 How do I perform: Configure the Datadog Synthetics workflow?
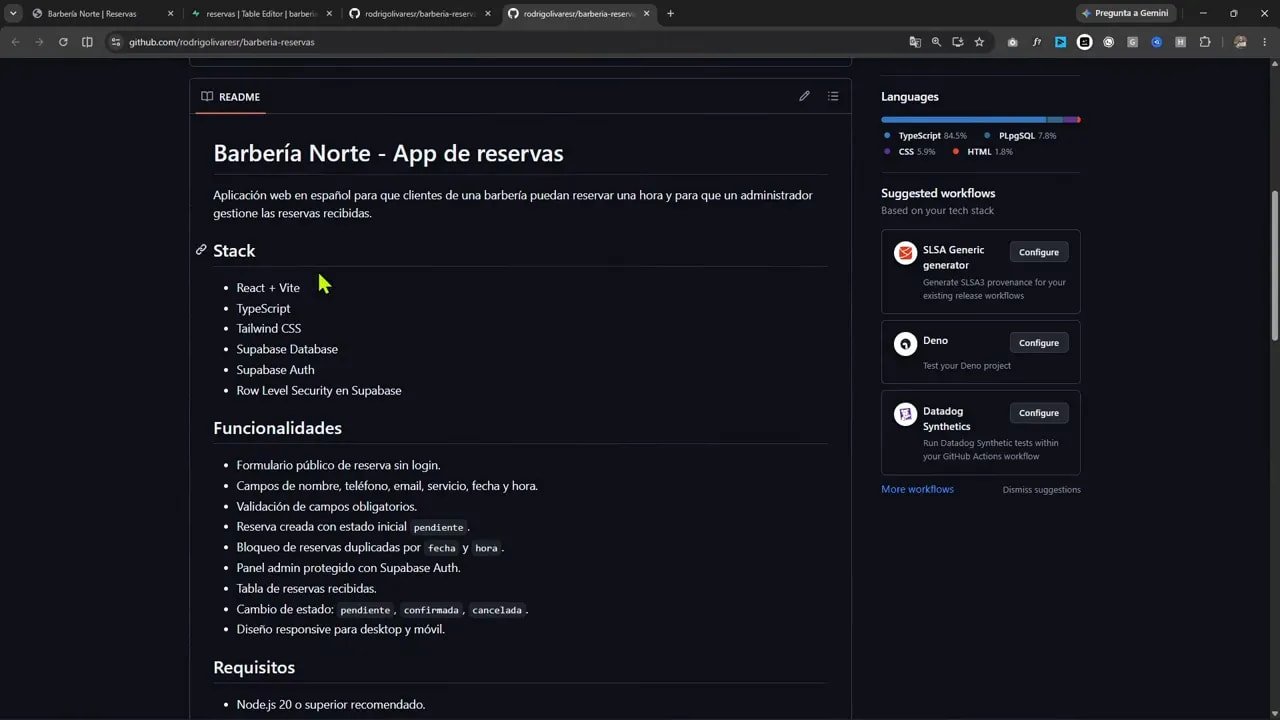[1038, 413]
